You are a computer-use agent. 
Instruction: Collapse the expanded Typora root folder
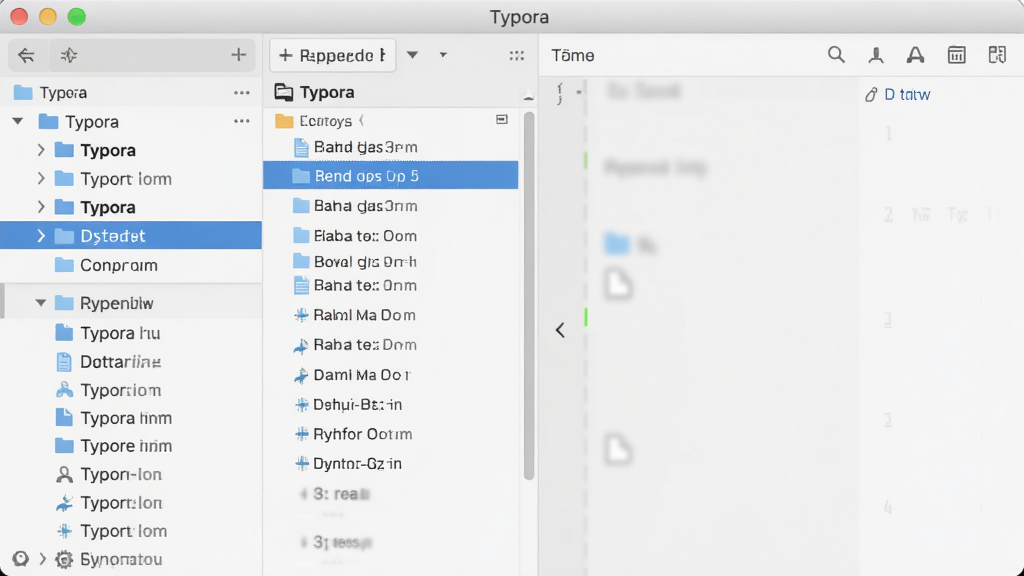18,121
